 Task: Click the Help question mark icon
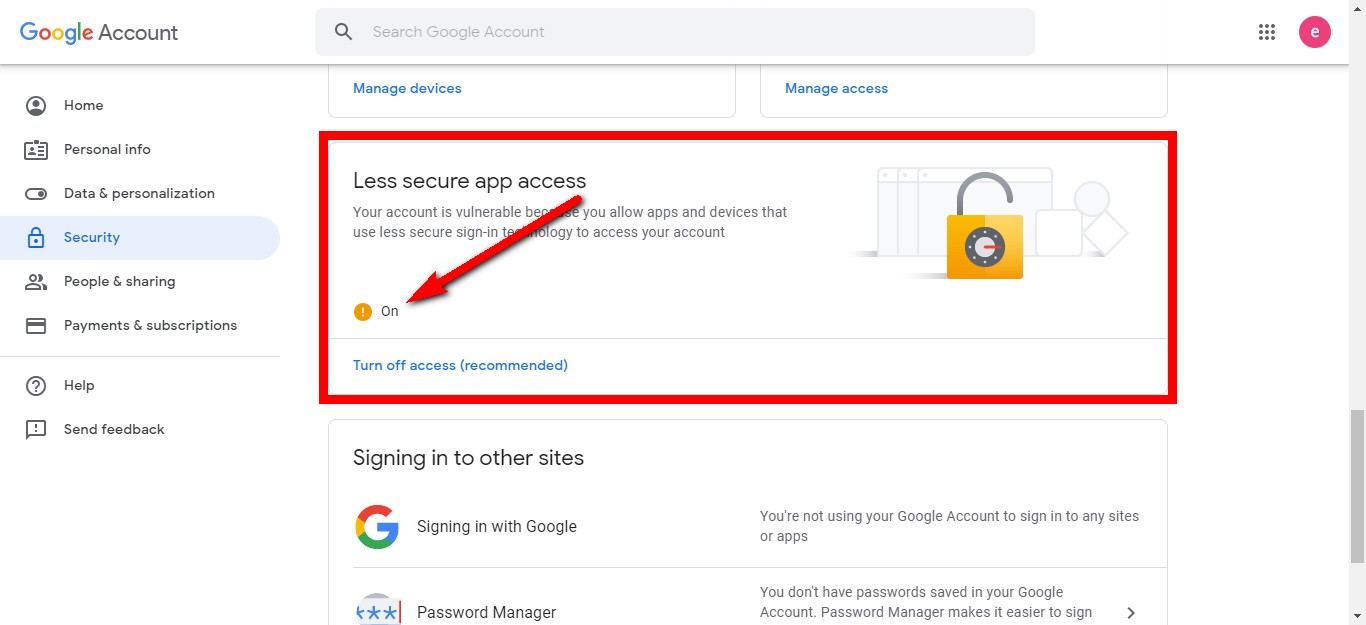pyautogui.click(x=36, y=385)
